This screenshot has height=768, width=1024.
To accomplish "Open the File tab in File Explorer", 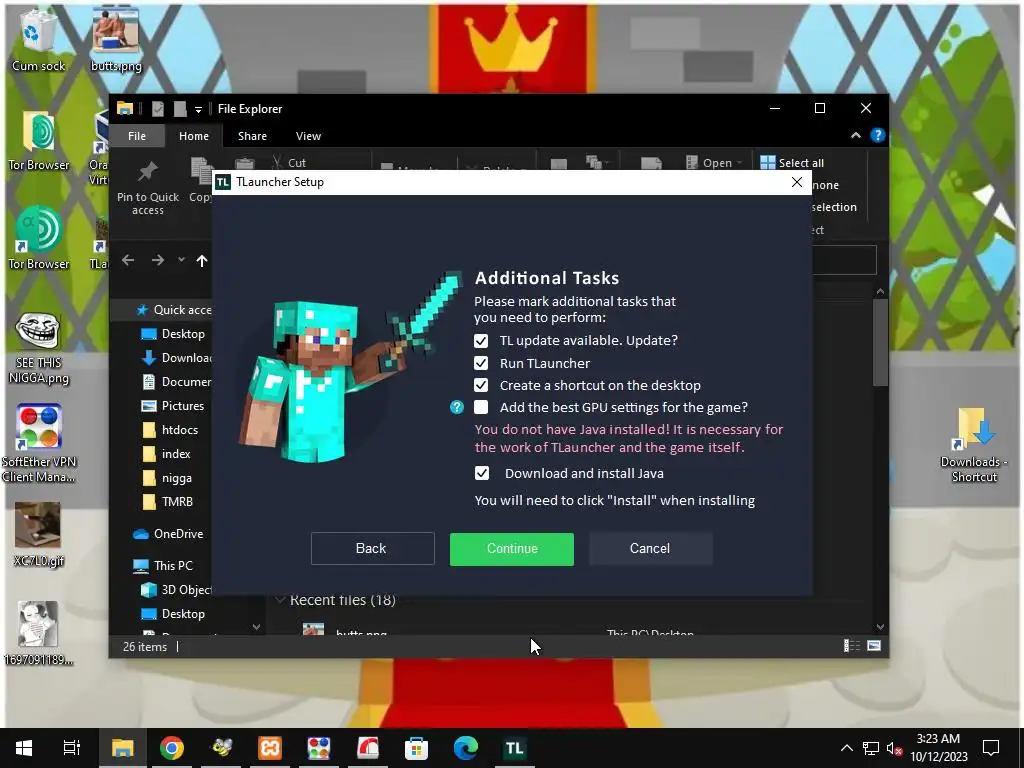I will (137, 136).
